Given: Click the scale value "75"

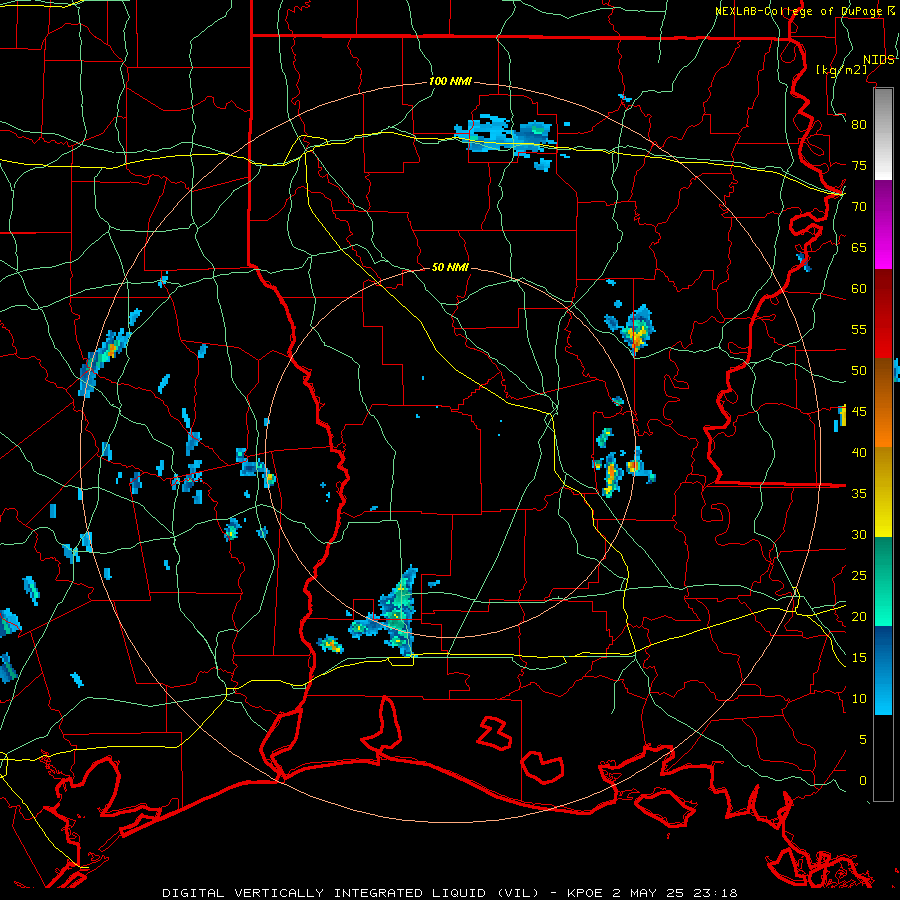Looking at the screenshot, I should pyautogui.click(x=859, y=165).
